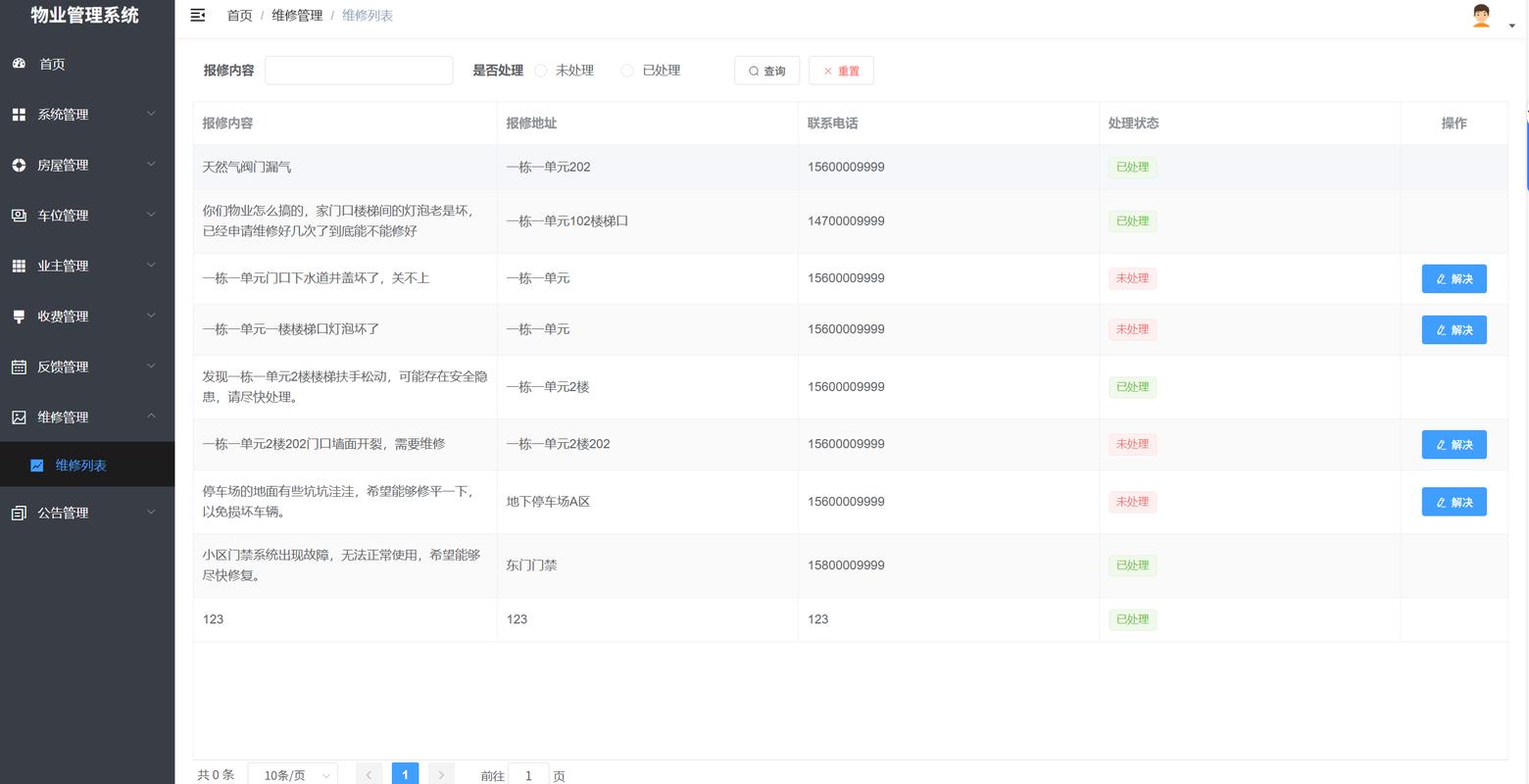Select the 已处理 radio button

coord(626,70)
